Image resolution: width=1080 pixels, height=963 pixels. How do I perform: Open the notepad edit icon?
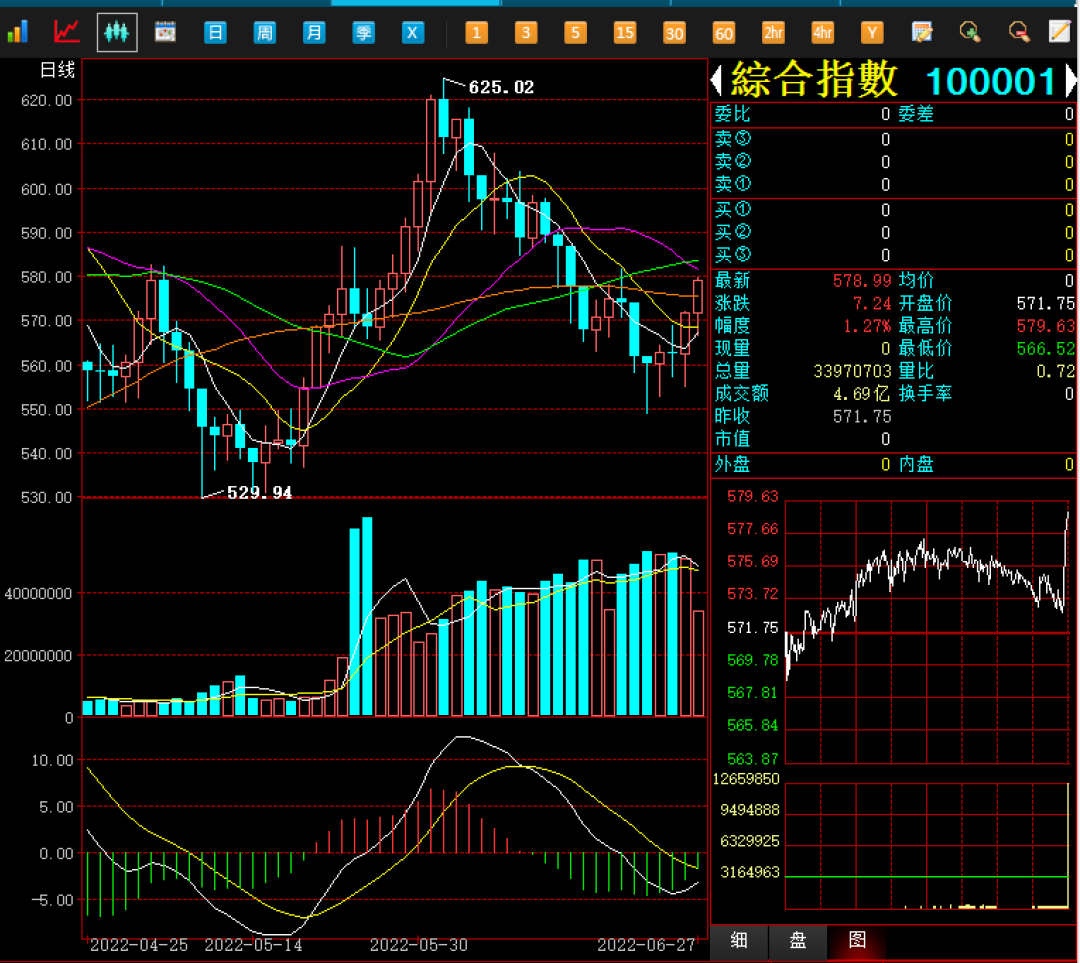tap(1060, 32)
